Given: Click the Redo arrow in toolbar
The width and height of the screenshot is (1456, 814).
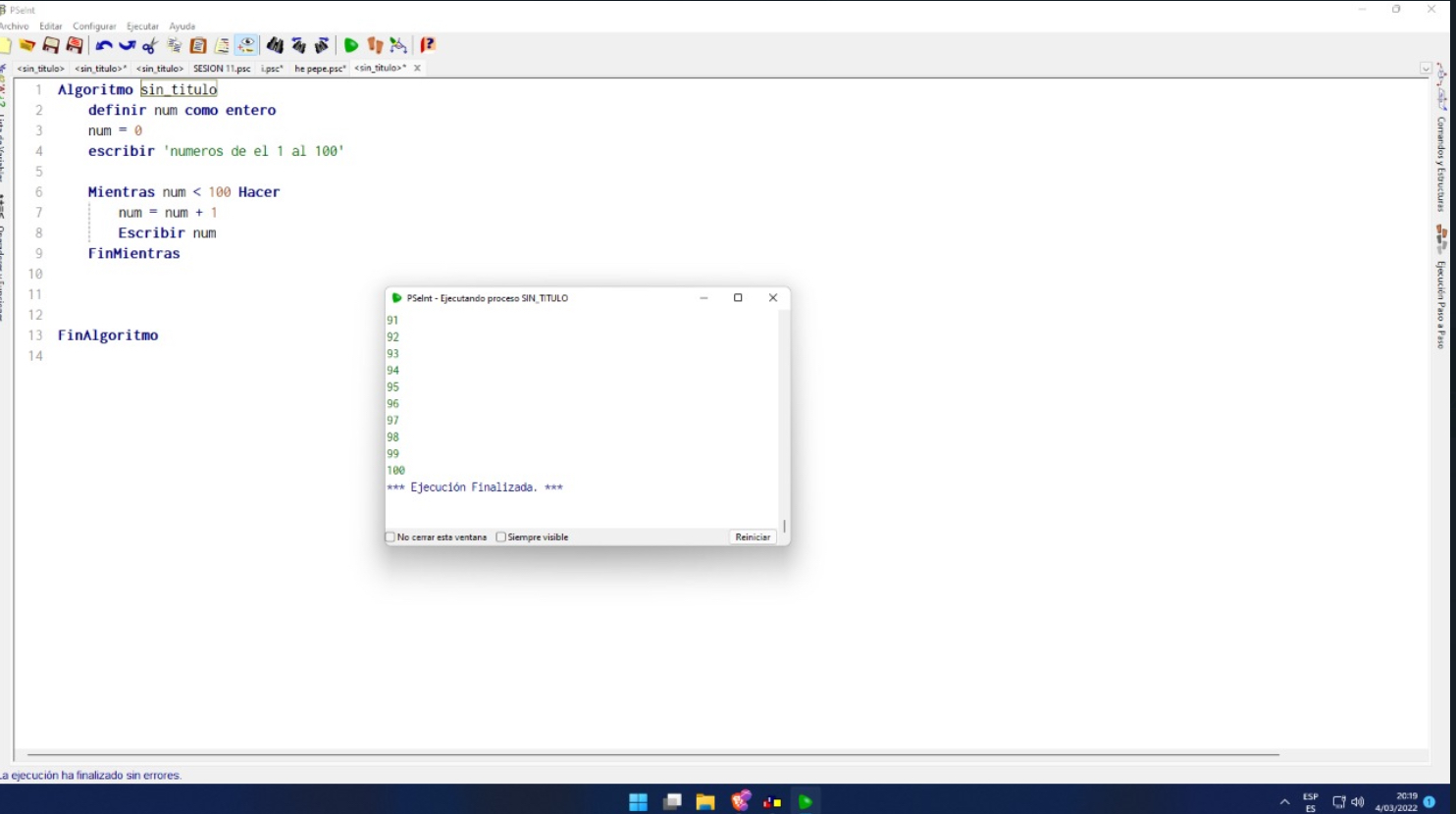Looking at the screenshot, I should pyautogui.click(x=127, y=45).
